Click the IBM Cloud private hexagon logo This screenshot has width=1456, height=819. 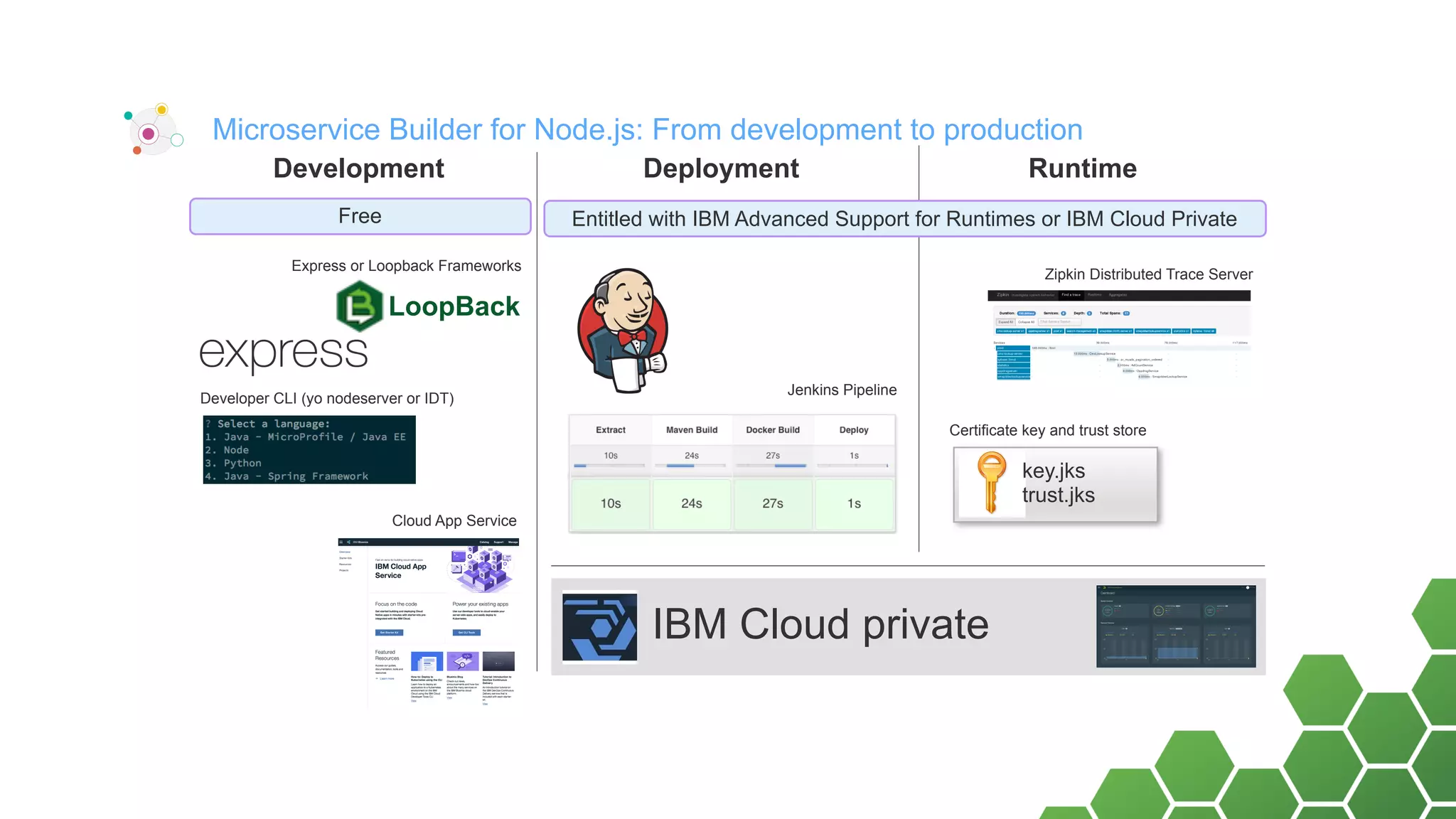[599, 627]
